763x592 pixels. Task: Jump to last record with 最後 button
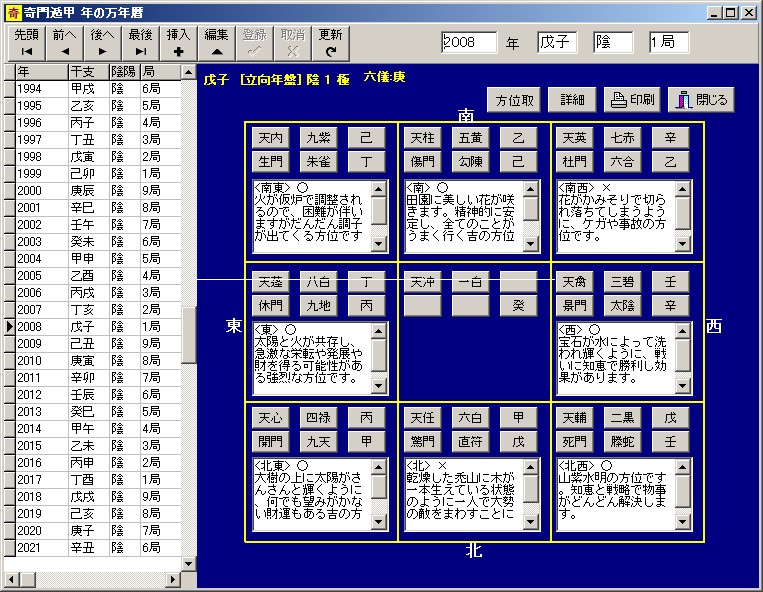pos(141,42)
